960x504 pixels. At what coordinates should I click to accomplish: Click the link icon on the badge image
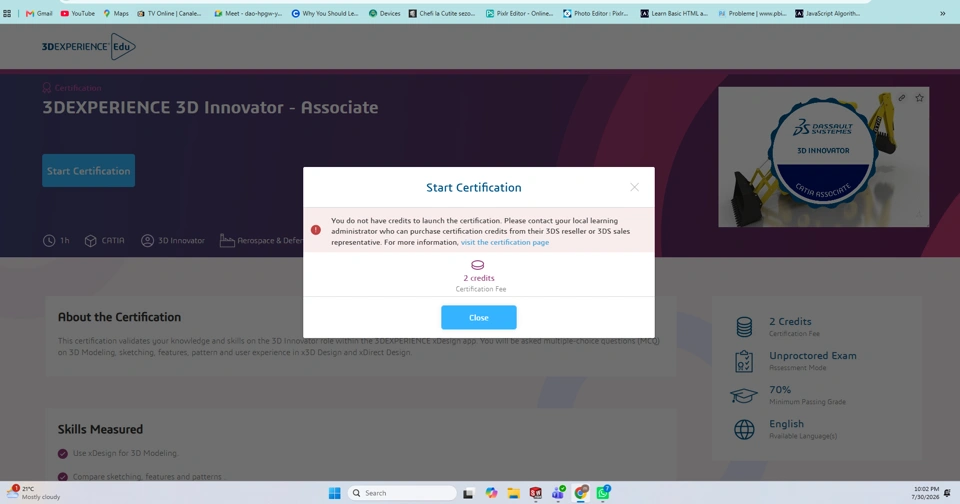(x=902, y=98)
